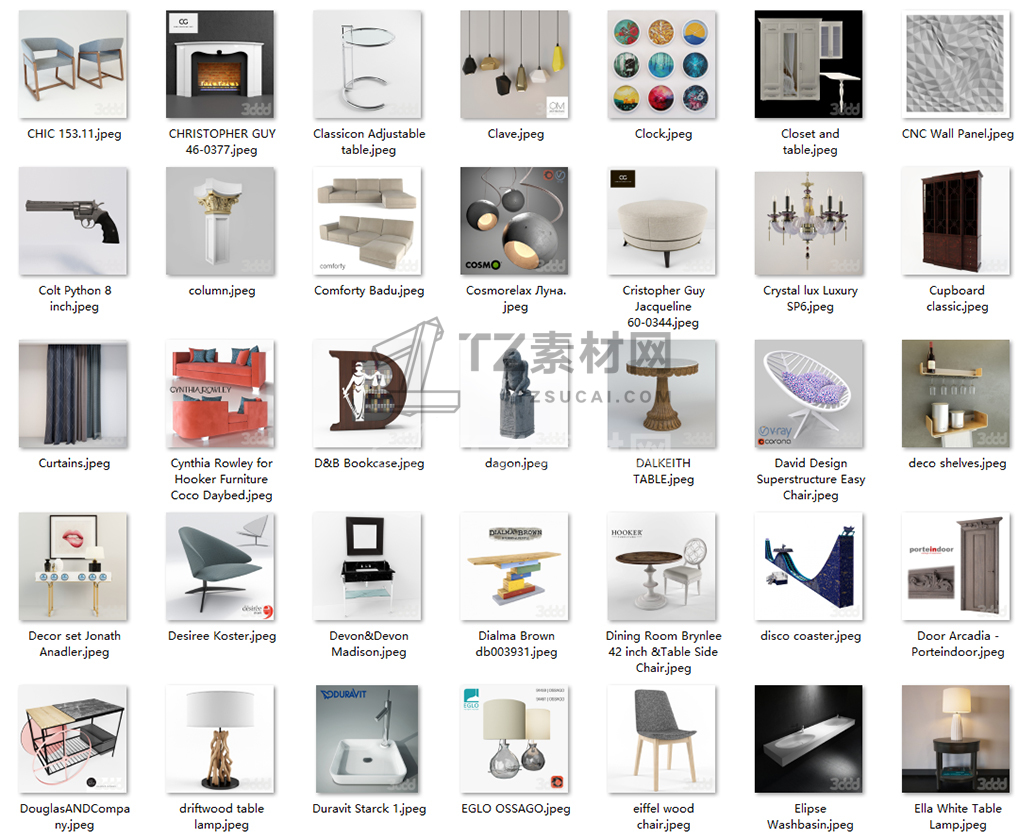The width and height of the screenshot is (1035, 839).
Task: Click the "Dialma Brown db003931.jpeg" name label
Action: (516, 644)
